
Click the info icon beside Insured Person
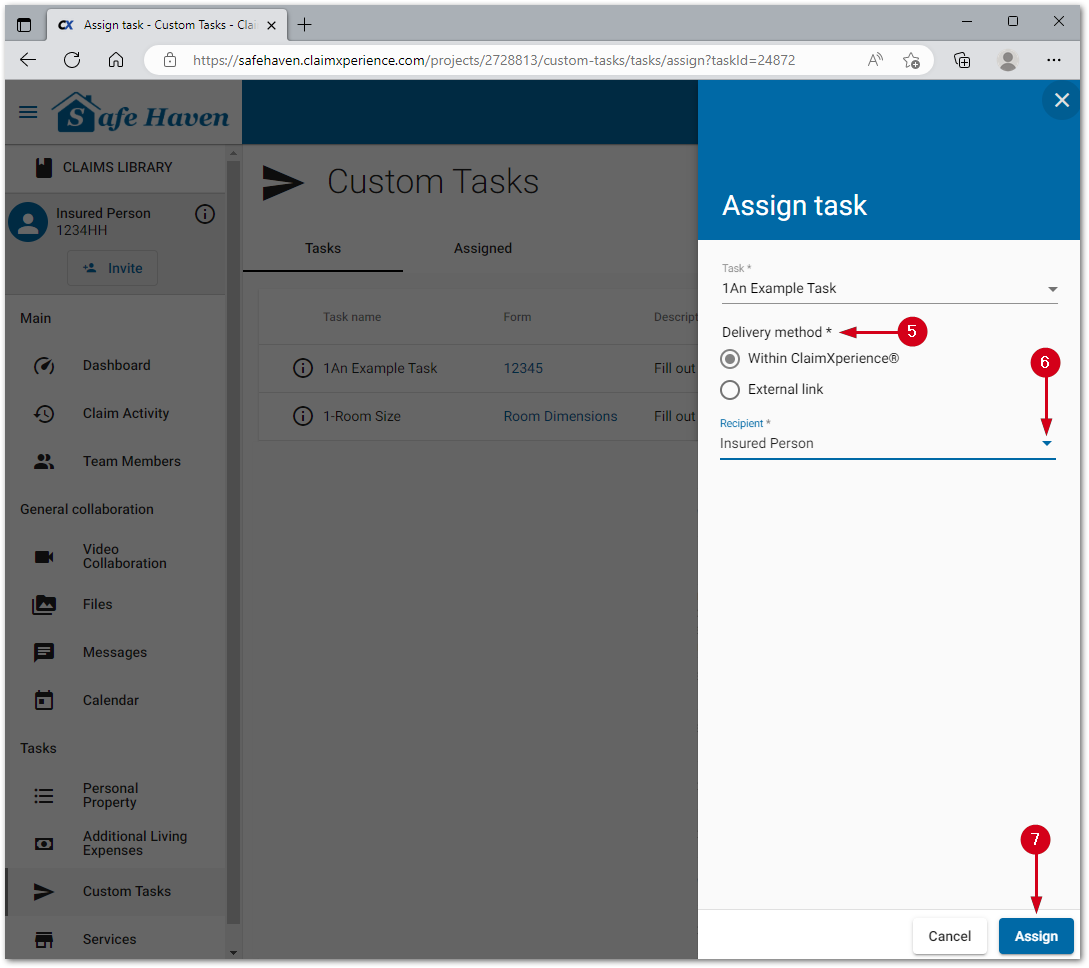(x=205, y=214)
